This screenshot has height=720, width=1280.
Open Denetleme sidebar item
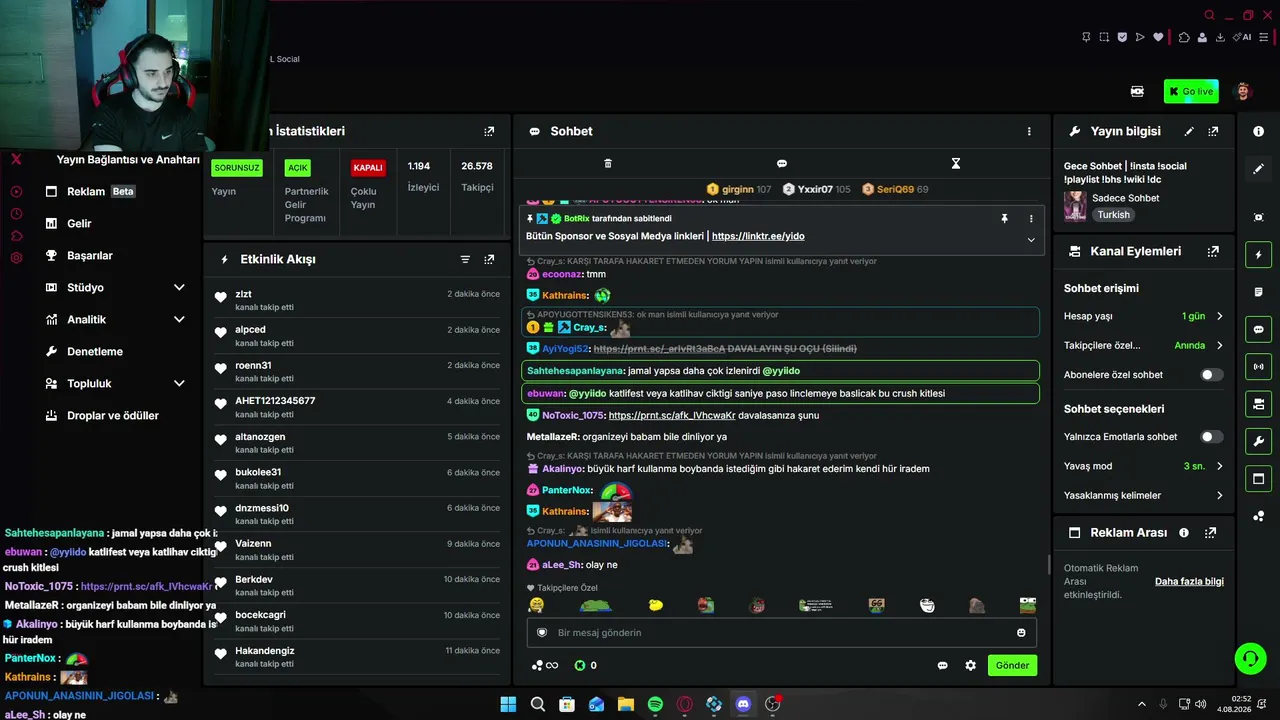point(84,352)
